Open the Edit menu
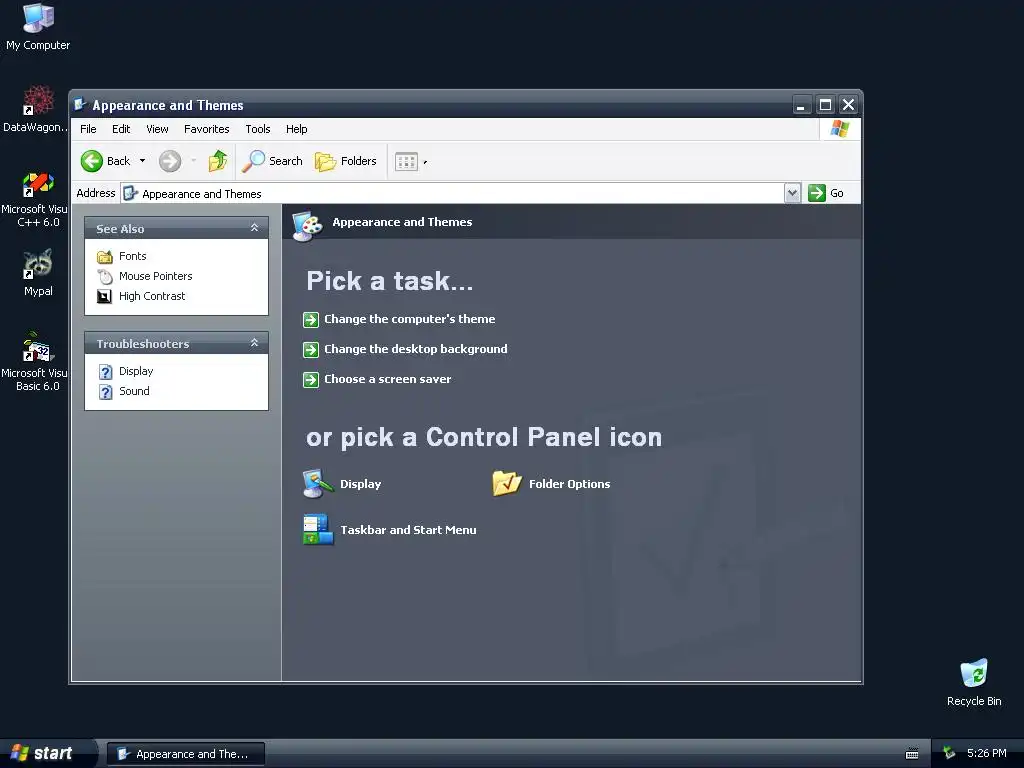Screen dimensions: 1024x768 tap(121, 129)
